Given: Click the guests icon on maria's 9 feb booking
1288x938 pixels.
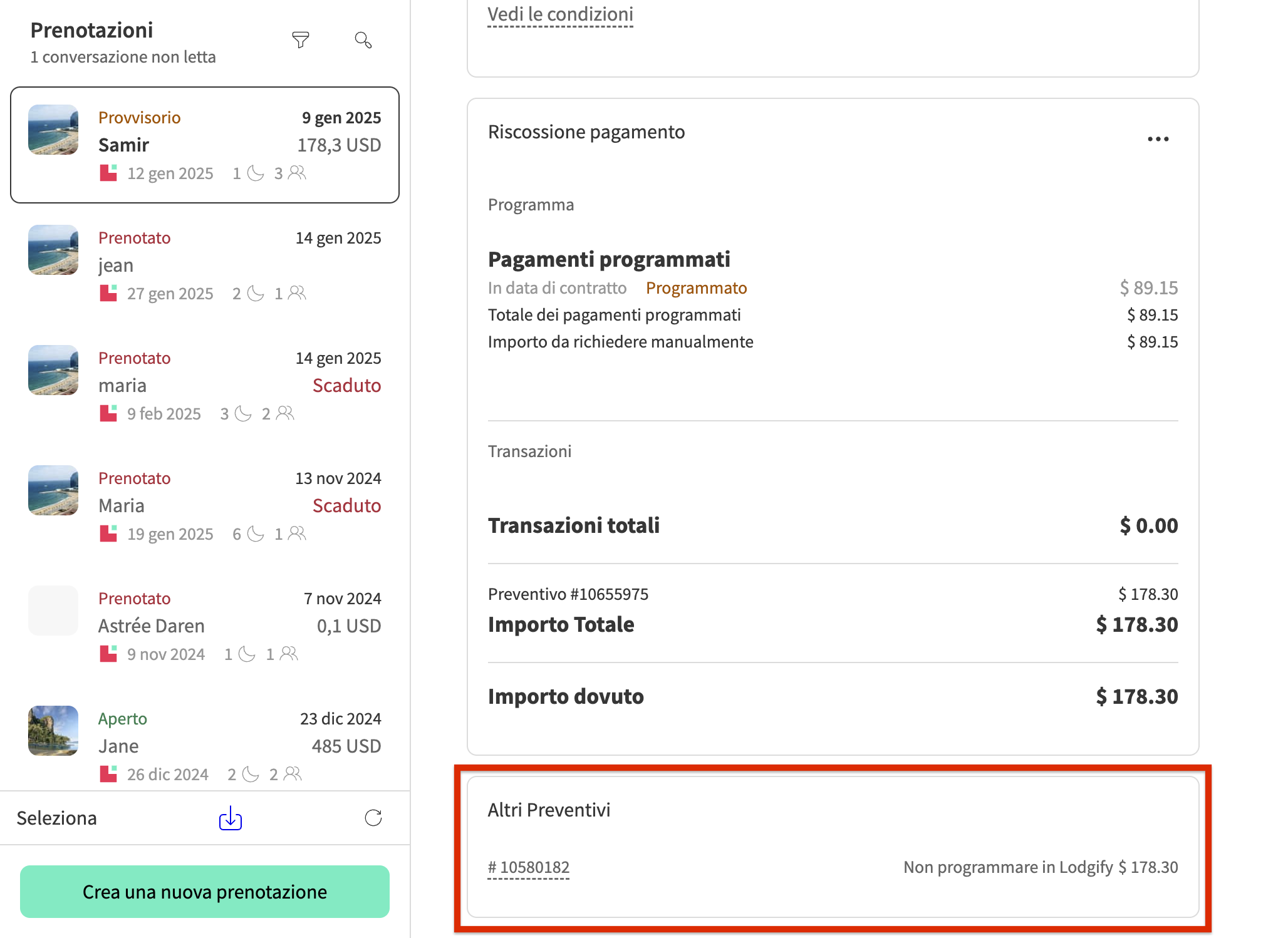Looking at the screenshot, I should (x=285, y=413).
